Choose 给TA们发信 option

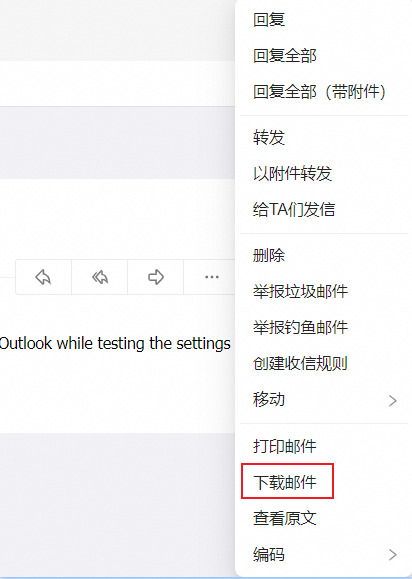(x=294, y=209)
